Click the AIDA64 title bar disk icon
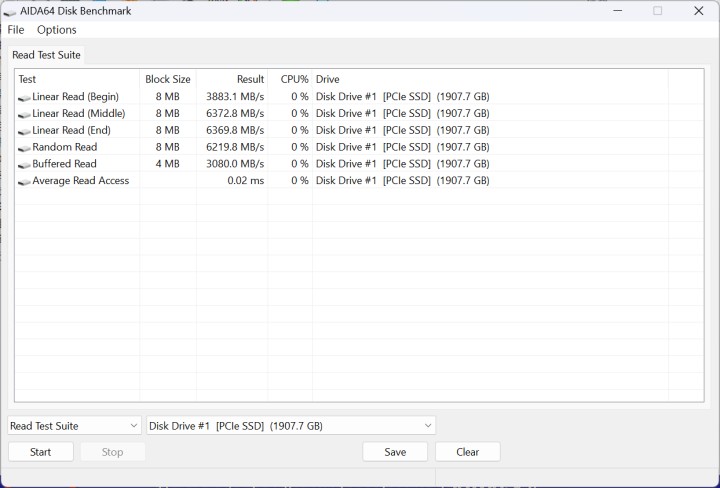This screenshot has height=488, width=720. click(x=9, y=12)
